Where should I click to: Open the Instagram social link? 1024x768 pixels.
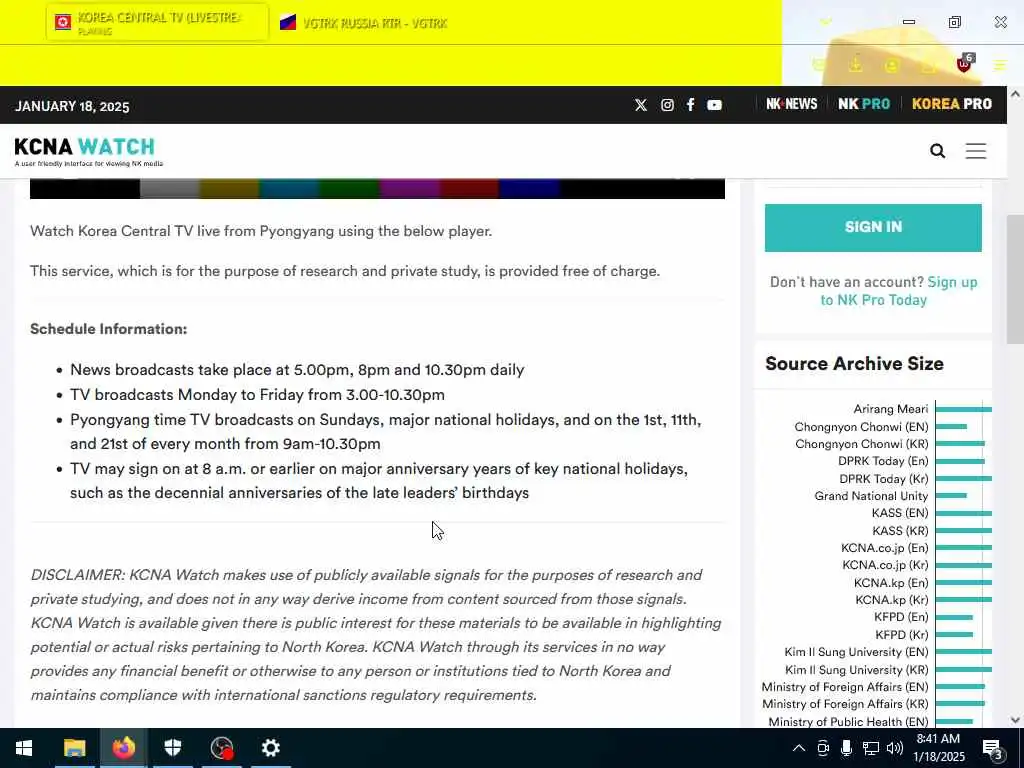coord(667,105)
